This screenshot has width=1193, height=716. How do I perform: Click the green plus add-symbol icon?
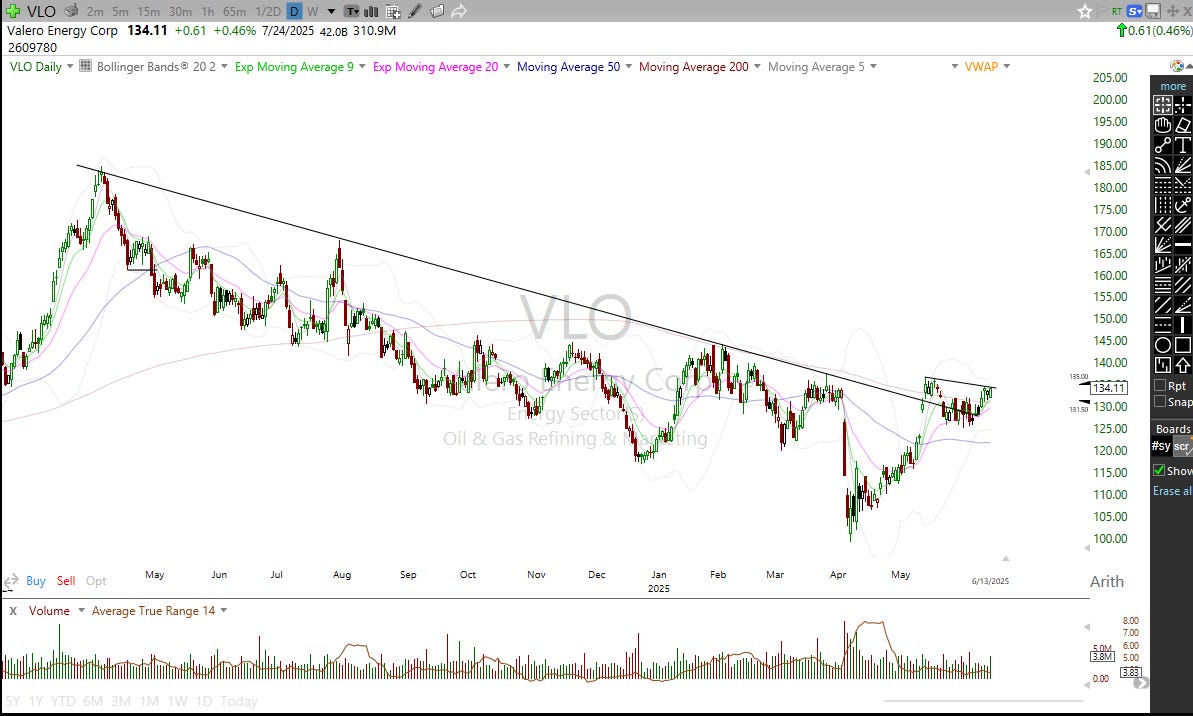[12, 11]
